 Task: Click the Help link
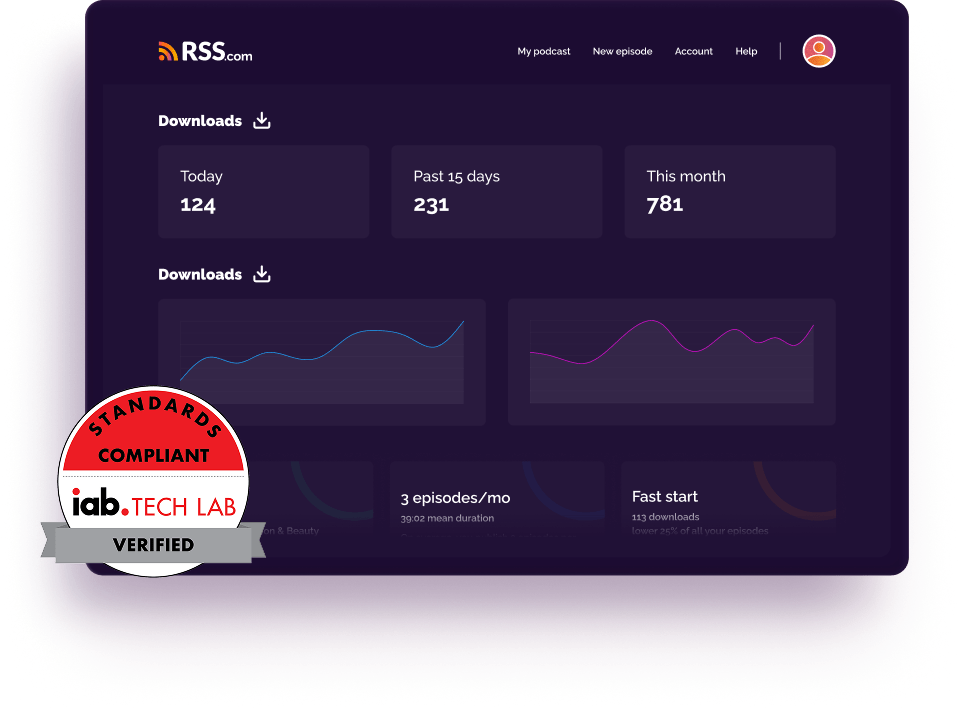[x=746, y=51]
